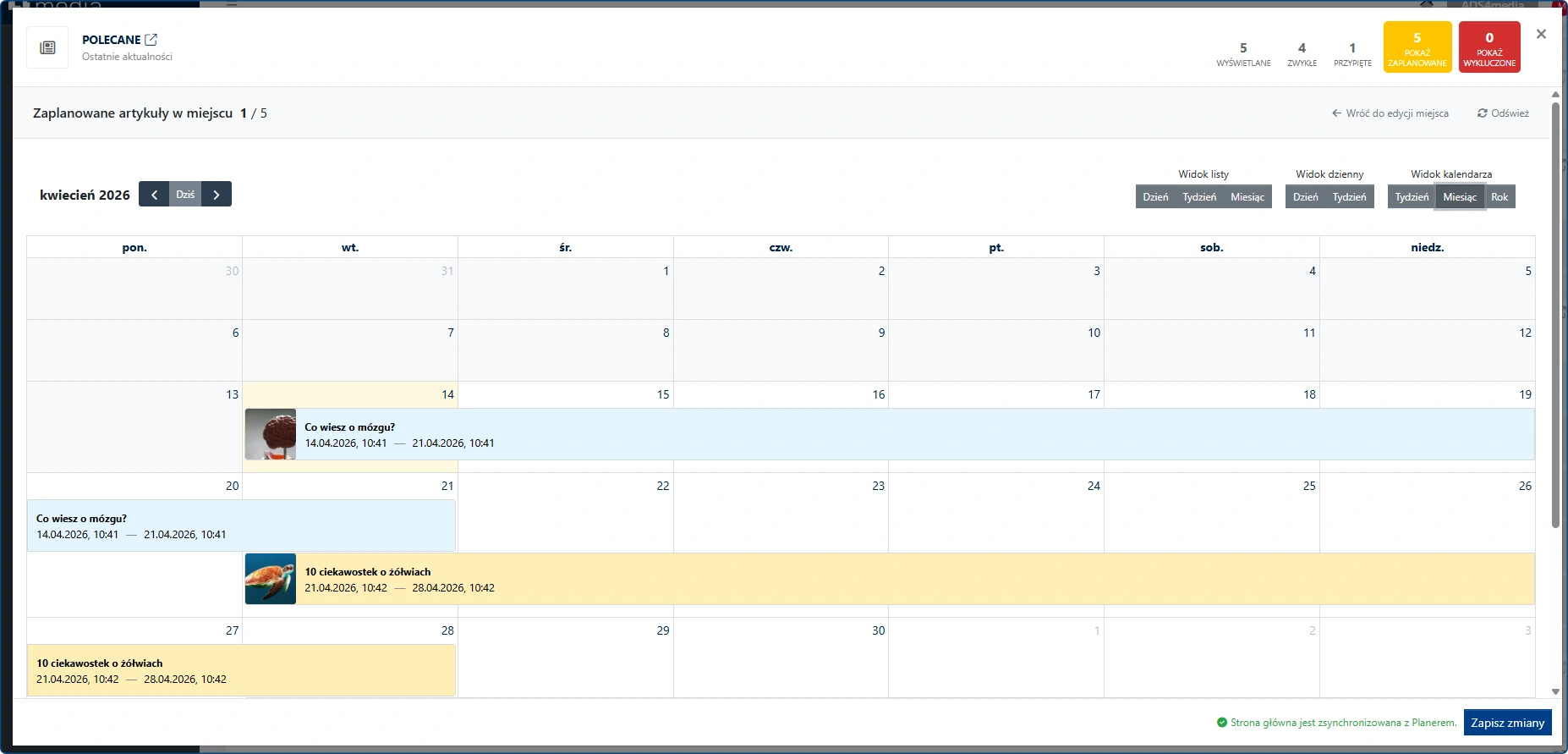Go to previous month with left chevron
1568x754 pixels.
point(154,195)
